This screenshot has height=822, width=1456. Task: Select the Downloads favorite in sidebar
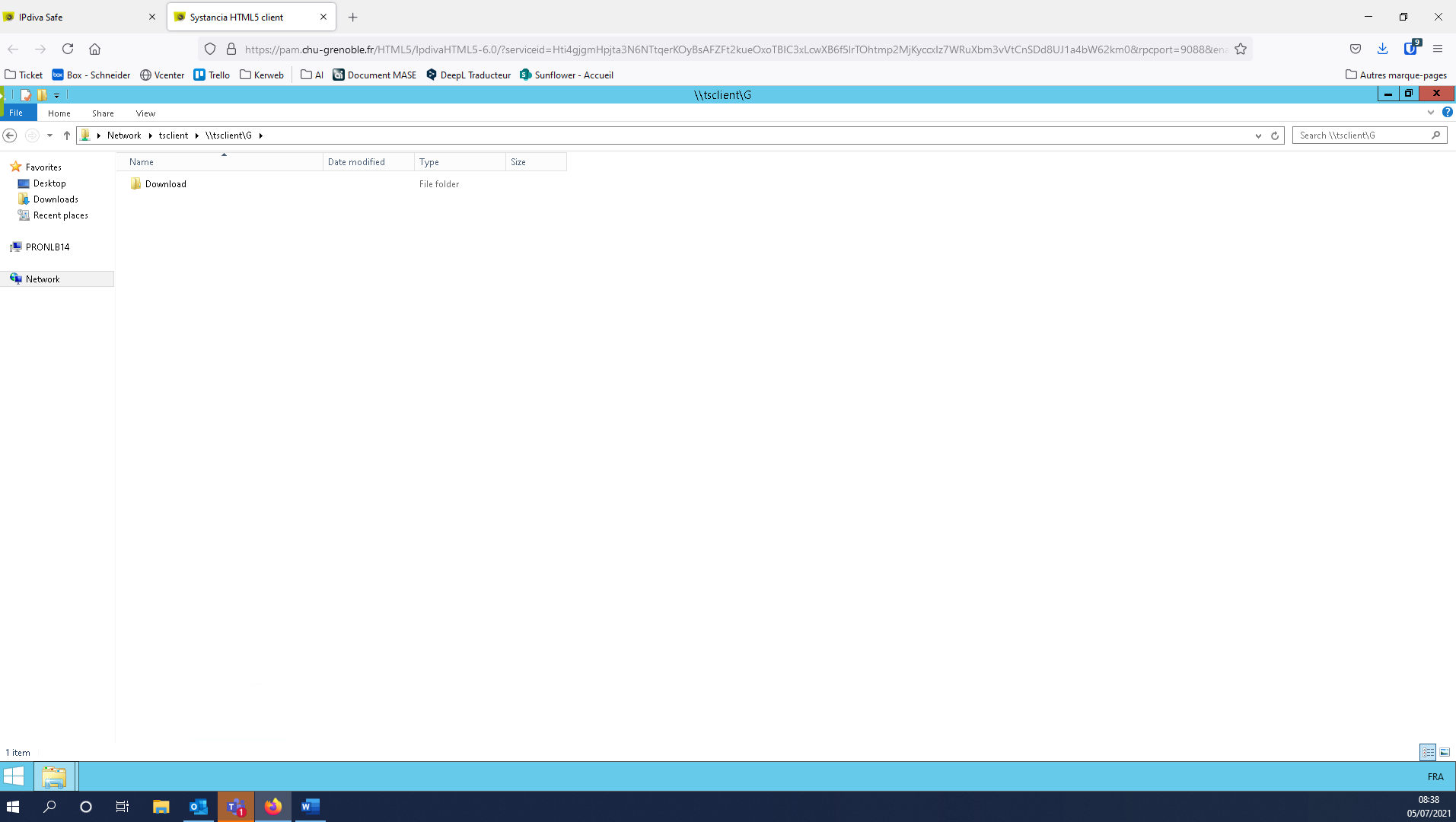click(56, 199)
